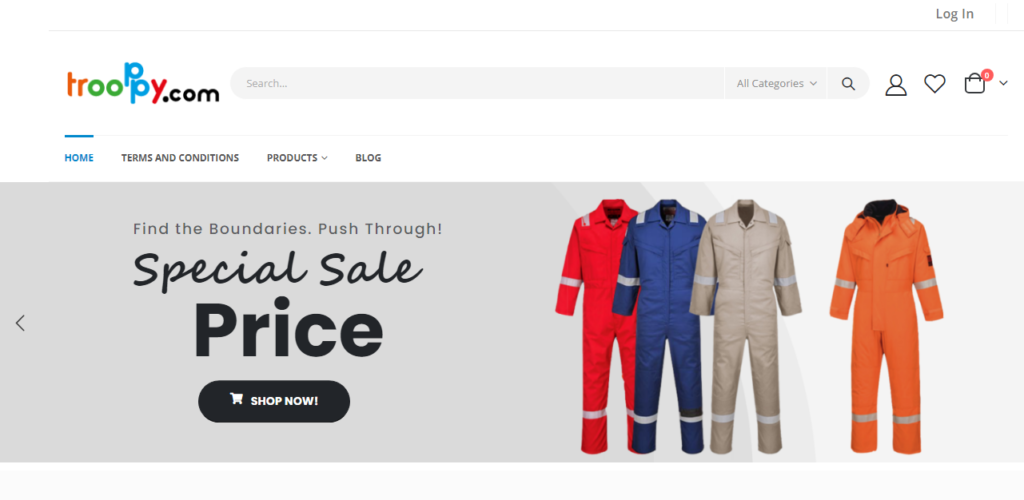The height and width of the screenshot is (500, 1024).
Task: Go to previous slide with left arrow
Action: coord(20,322)
